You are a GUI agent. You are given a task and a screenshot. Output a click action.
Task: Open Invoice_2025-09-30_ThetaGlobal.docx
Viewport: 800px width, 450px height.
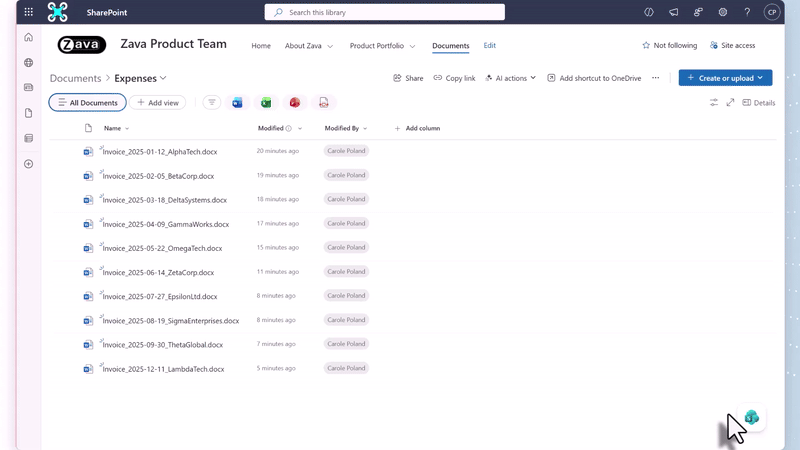(162, 345)
